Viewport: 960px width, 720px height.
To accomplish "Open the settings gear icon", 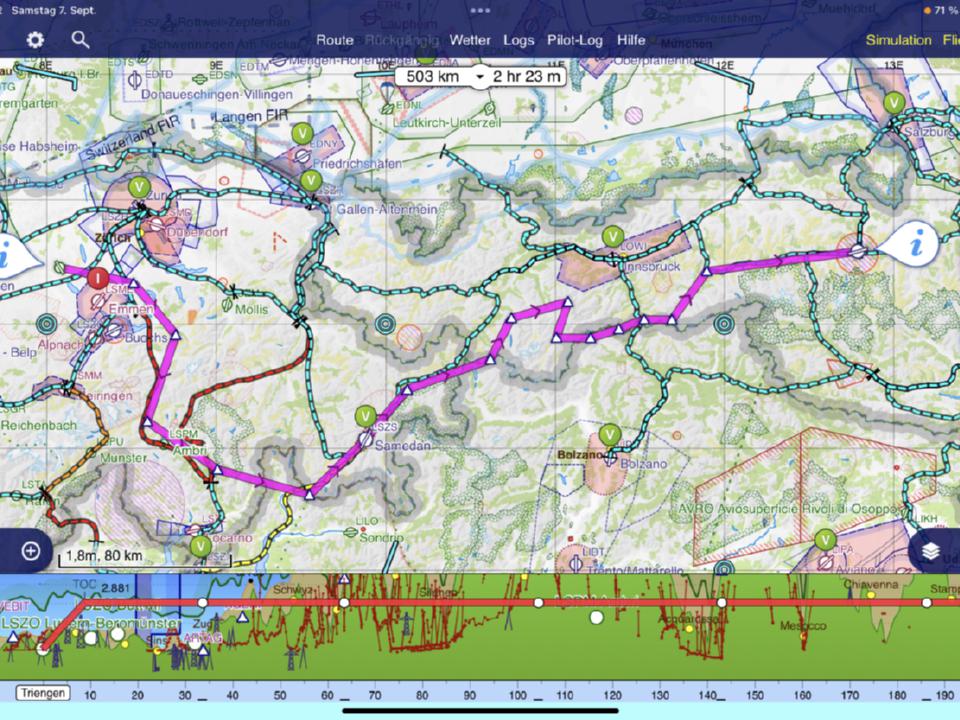I will pos(36,40).
